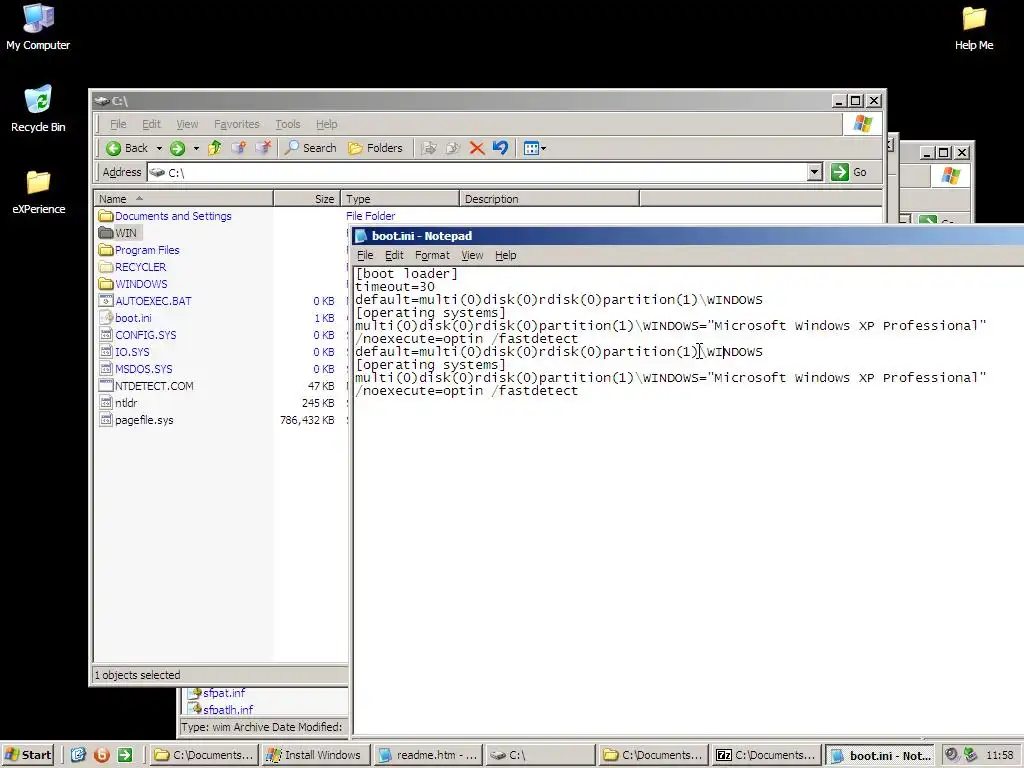The image size is (1024, 768).
Task: Click the blue Undo icon
Action: (501, 148)
